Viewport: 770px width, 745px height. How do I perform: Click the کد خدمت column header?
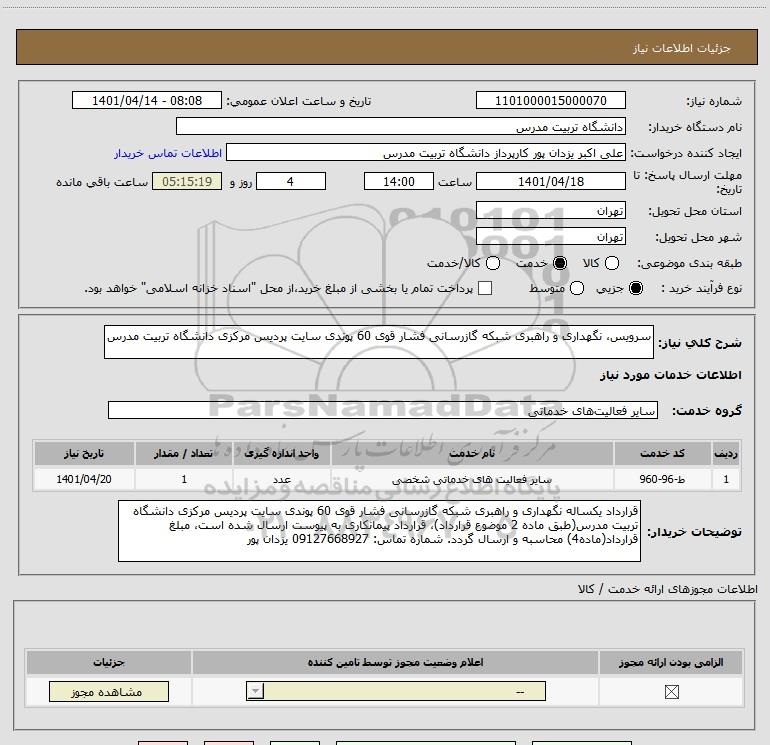(x=662, y=453)
